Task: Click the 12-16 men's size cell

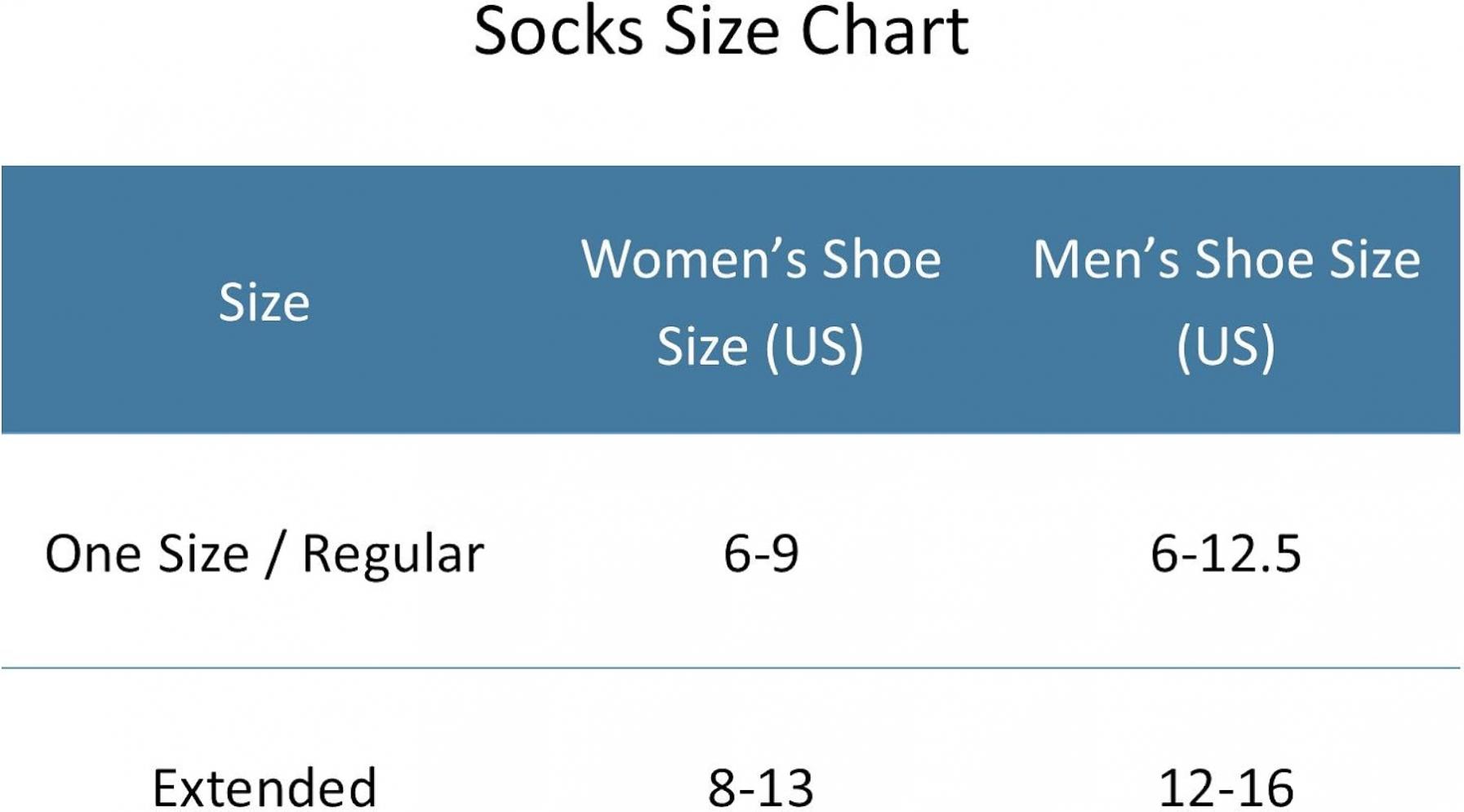Action: pyautogui.click(x=1226, y=788)
